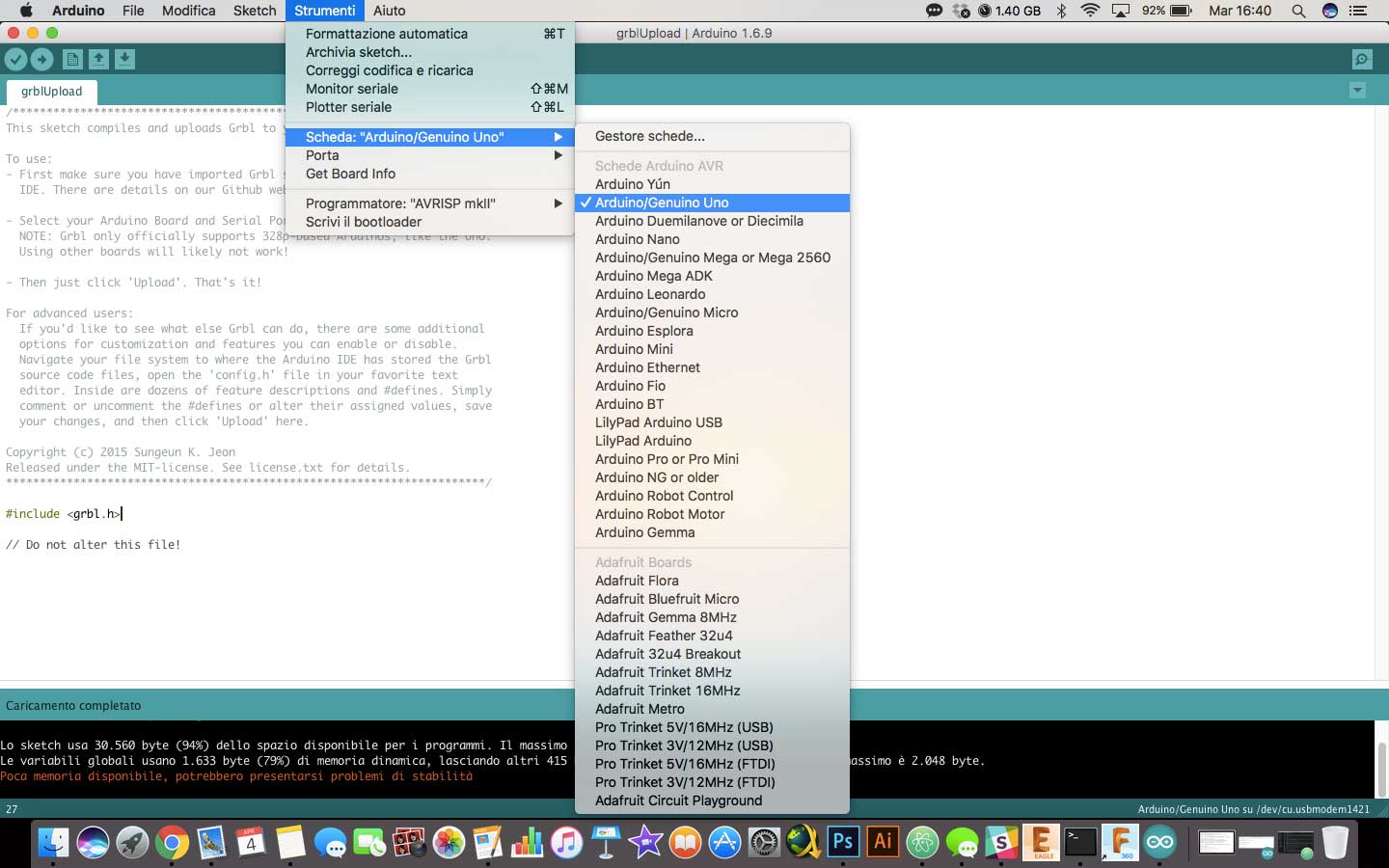Viewport: 1389px width, 868px height.
Task: Click the Save sketch toolbar icon
Action: click(124, 60)
